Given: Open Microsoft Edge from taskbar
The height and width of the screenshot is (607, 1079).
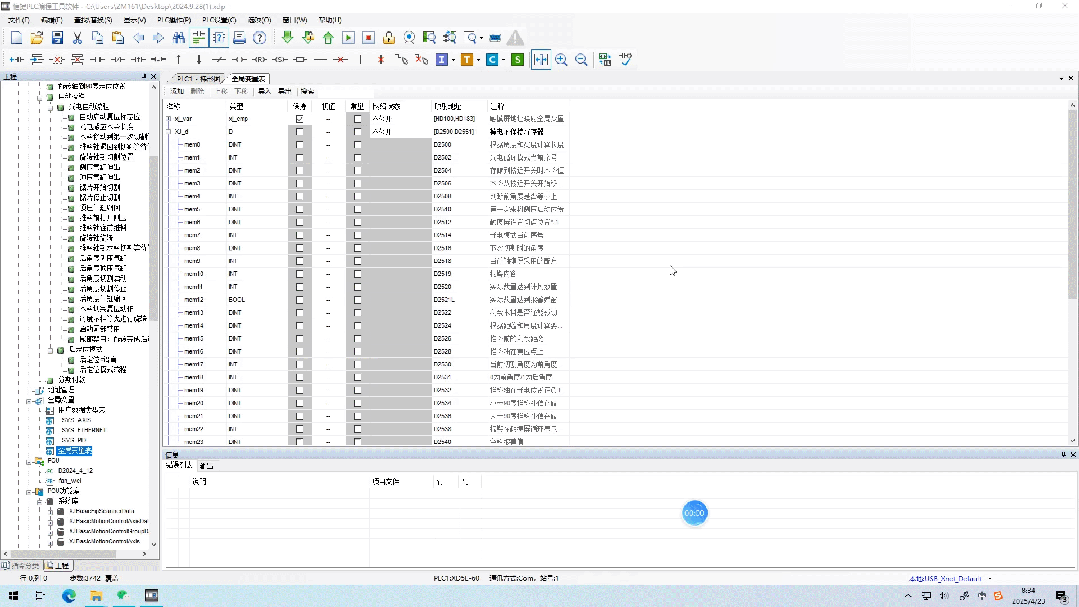Looking at the screenshot, I should (x=69, y=595).
